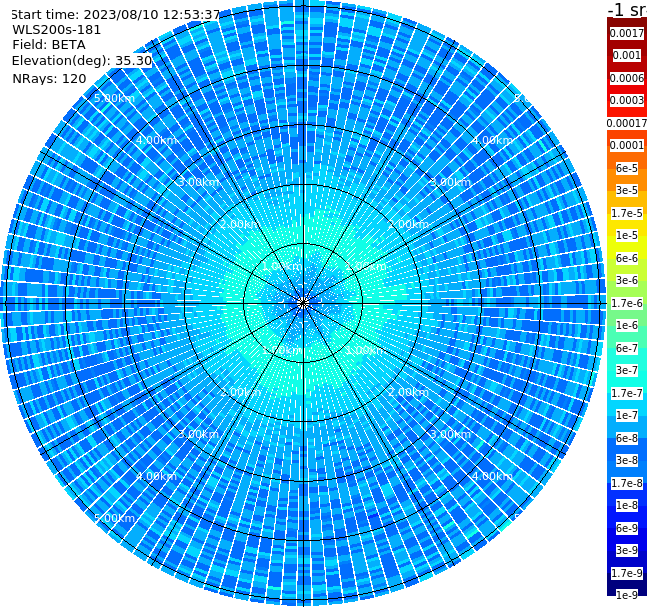The height and width of the screenshot is (607, 647).
Task: Click the 2.00km range label in lower-left quadrant
Action: (x=241, y=392)
